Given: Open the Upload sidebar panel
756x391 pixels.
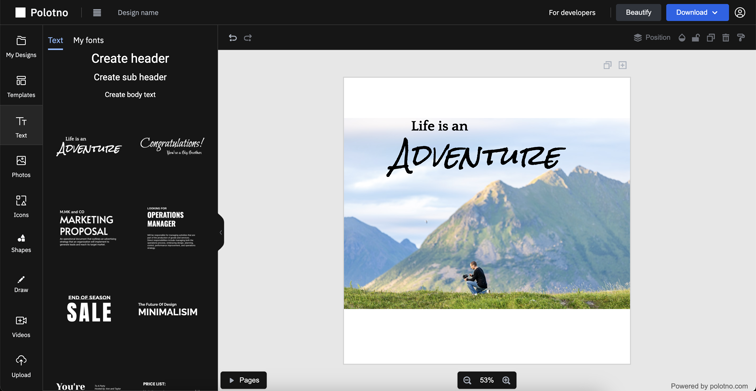Looking at the screenshot, I should tap(21, 366).
